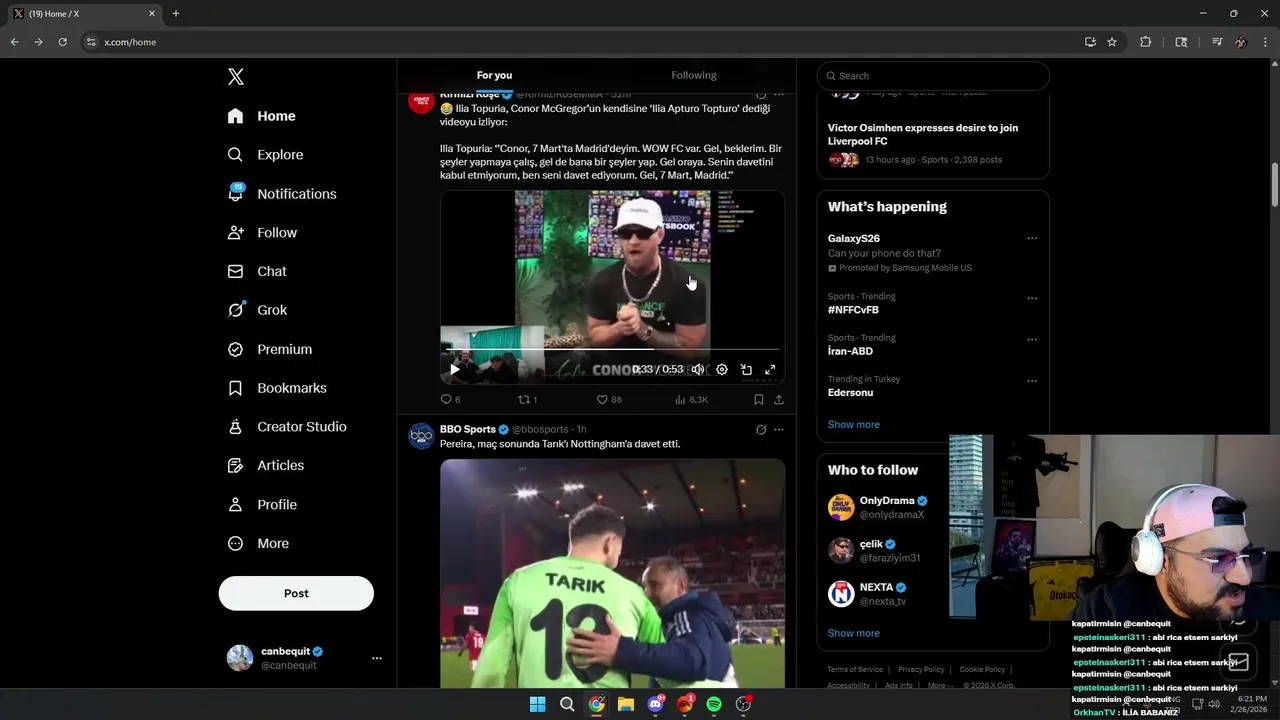Open the Tarık goalkeeper image

point(612,573)
